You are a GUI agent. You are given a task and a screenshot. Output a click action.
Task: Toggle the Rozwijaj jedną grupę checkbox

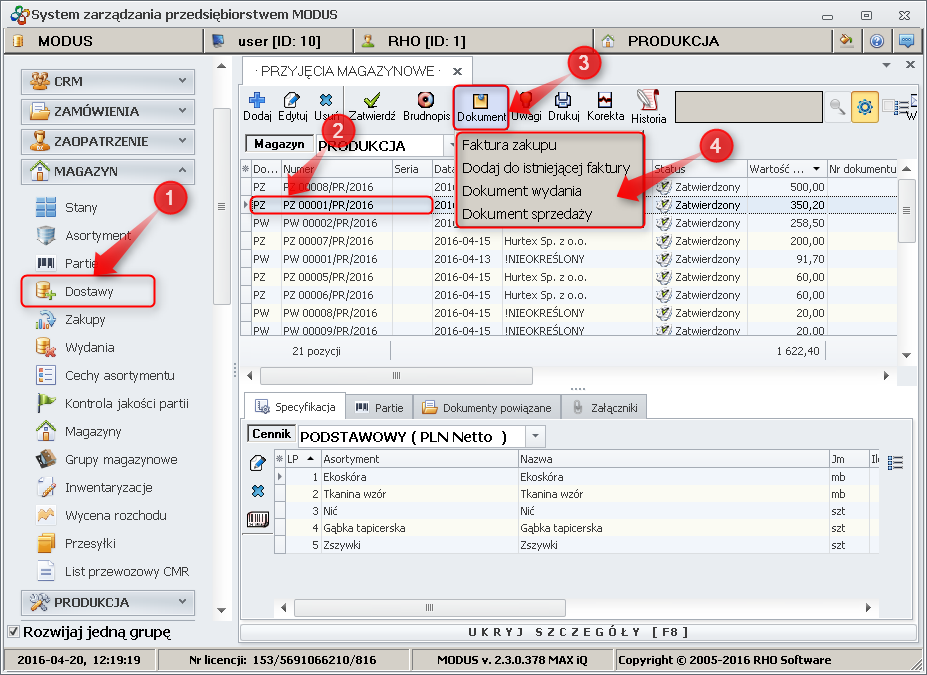(14, 632)
